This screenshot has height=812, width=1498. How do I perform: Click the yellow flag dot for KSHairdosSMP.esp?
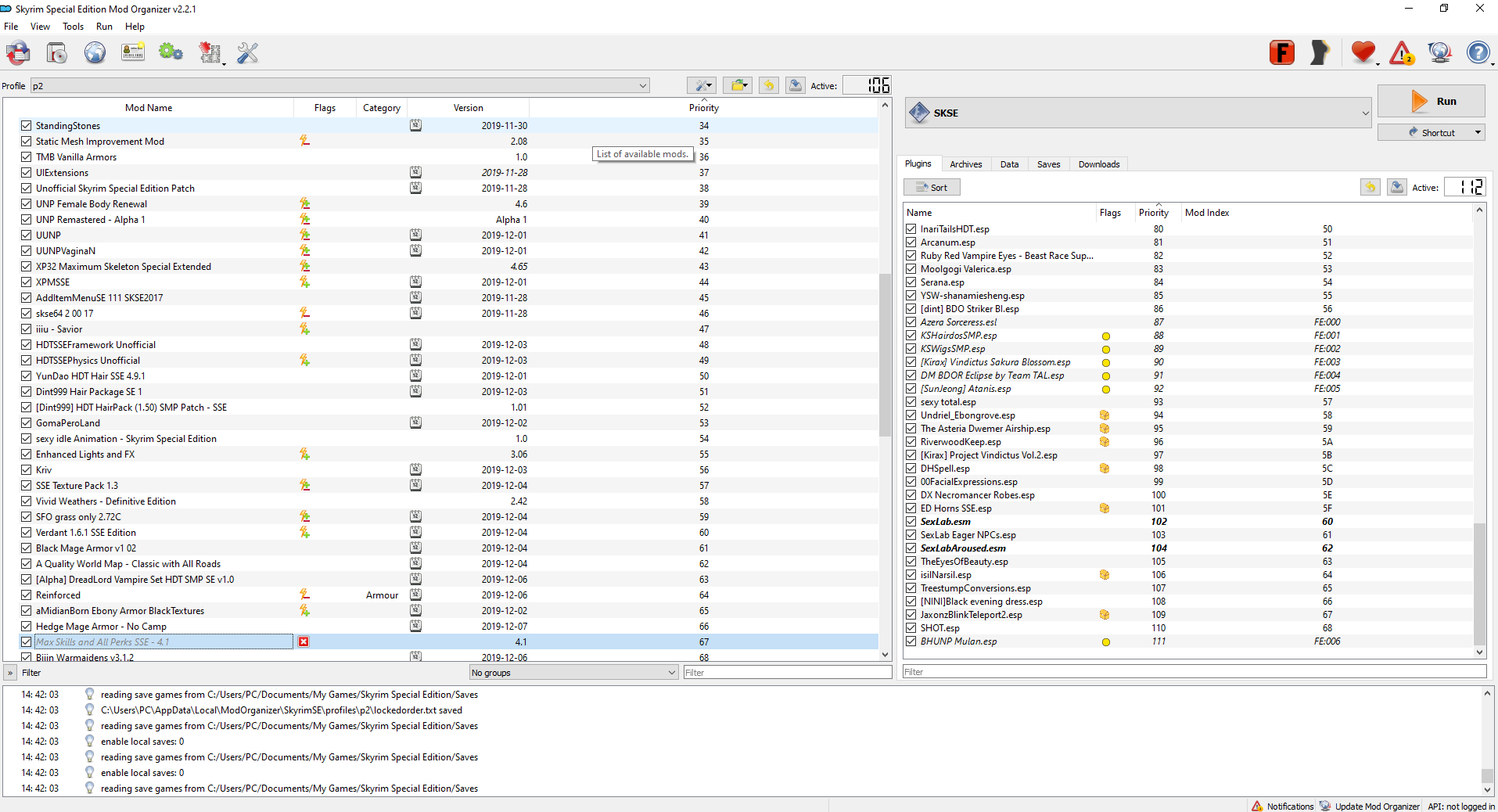[1106, 336]
